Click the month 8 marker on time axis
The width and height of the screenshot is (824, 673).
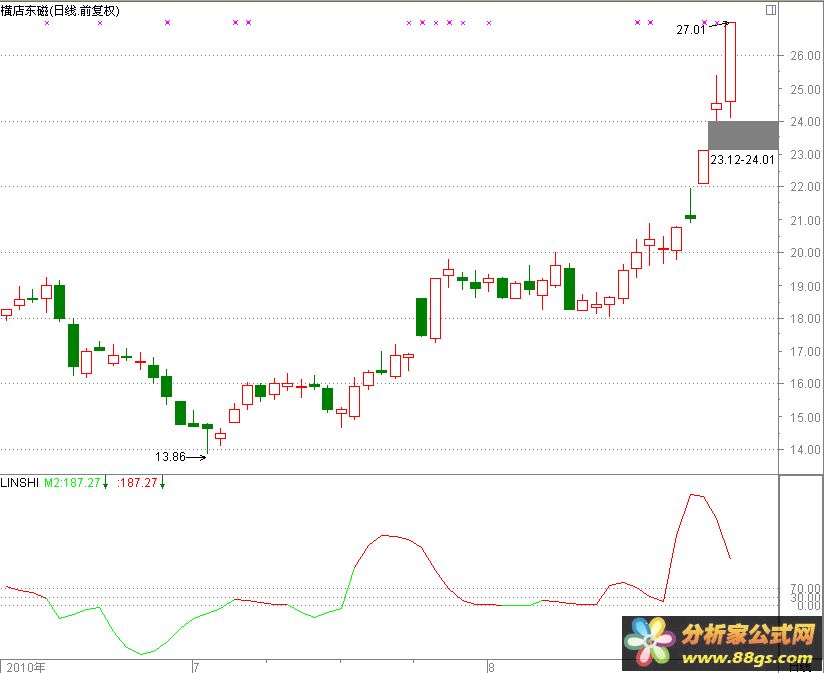click(x=491, y=667)
